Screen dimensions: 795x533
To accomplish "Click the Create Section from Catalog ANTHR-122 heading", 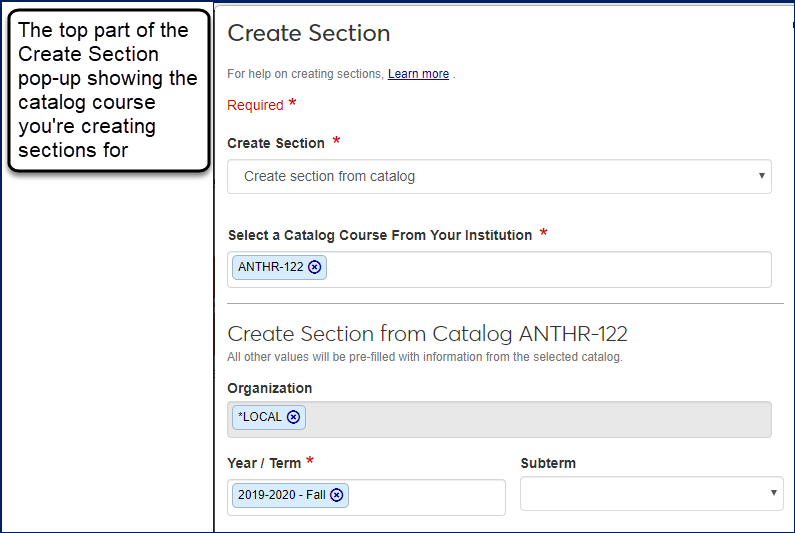I will click(427, 333).
